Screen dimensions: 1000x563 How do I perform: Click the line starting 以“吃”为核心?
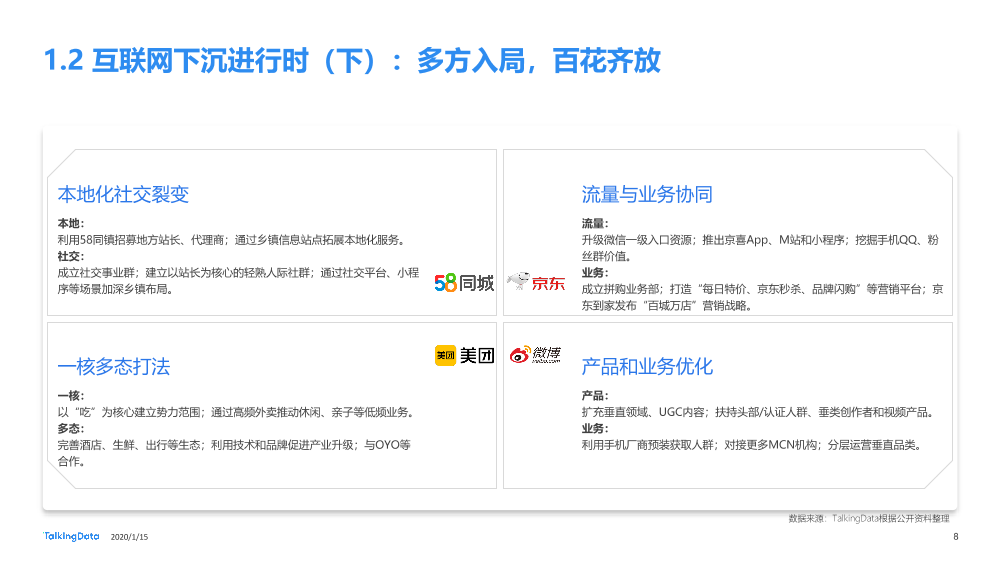(237, 412)
